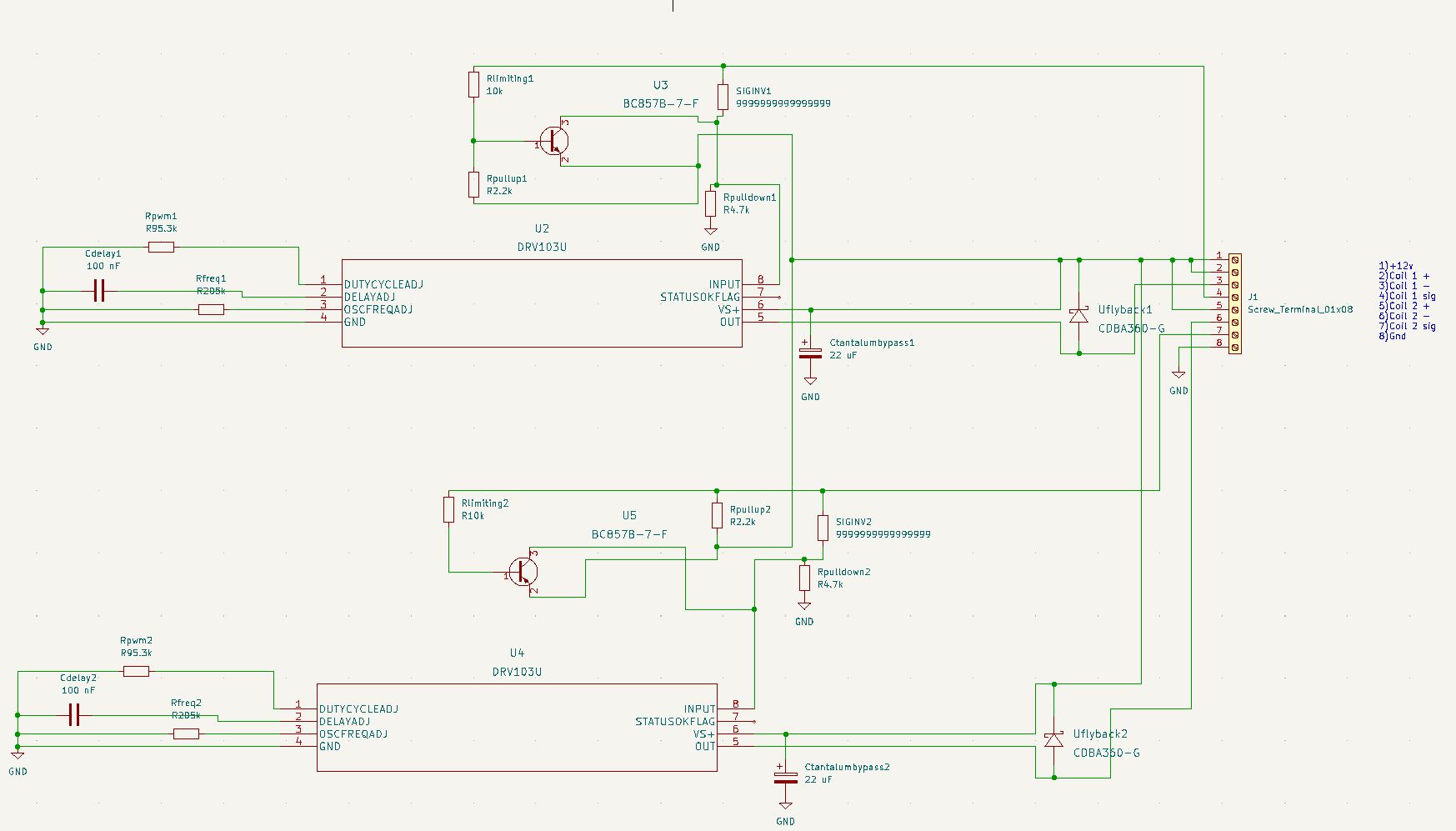Select the J1 screw terminal connector symbol
The width and height of the screenshot is (1456, 831).
point(1234,303)
